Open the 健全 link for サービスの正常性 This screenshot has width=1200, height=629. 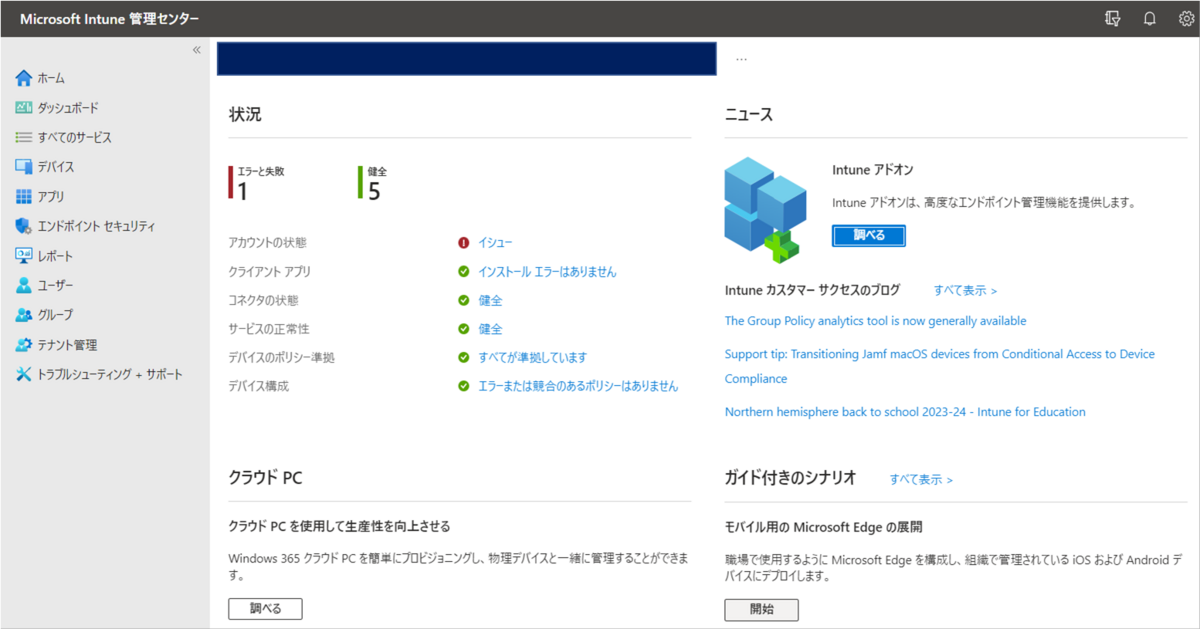490,329
